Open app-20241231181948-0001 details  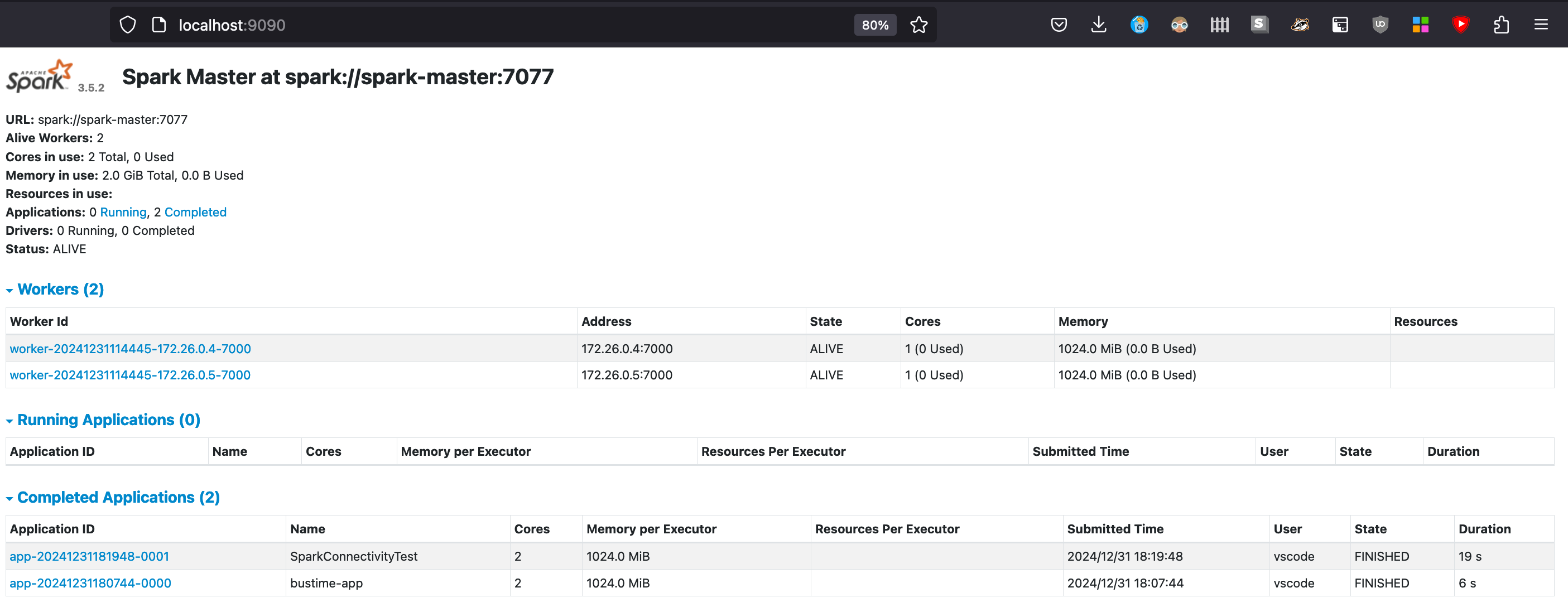click(x=89, y=556)
